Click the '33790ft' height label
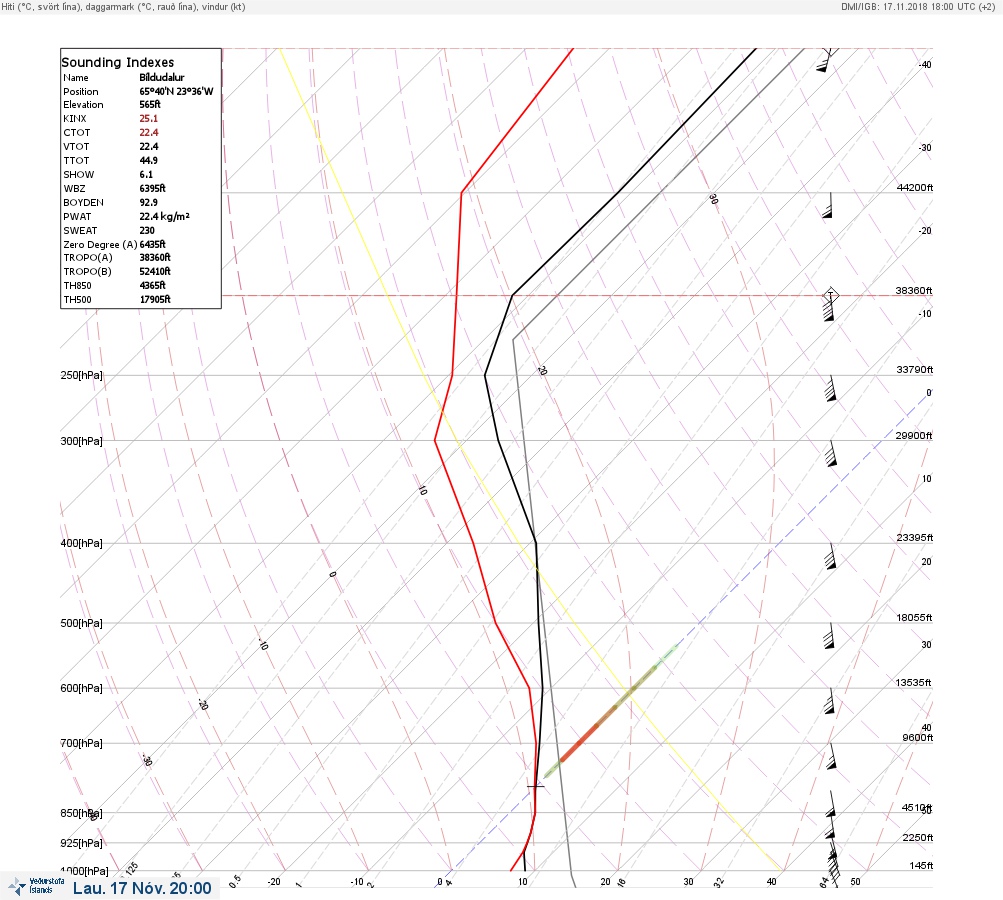Viewport: 1003px width, 900px height. click(x=915, y=370)
